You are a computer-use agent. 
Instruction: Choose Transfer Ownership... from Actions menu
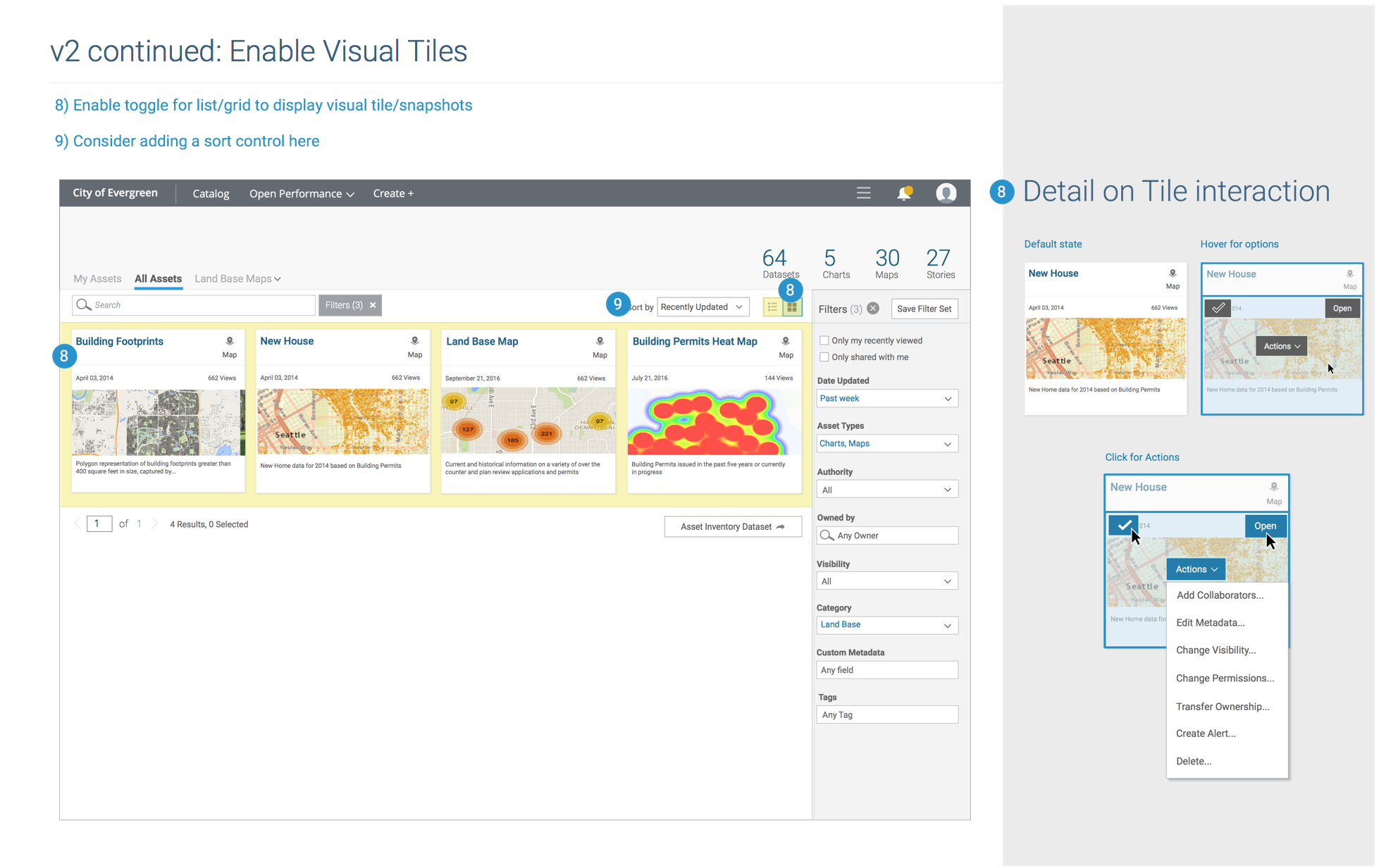coord(1223,707)
